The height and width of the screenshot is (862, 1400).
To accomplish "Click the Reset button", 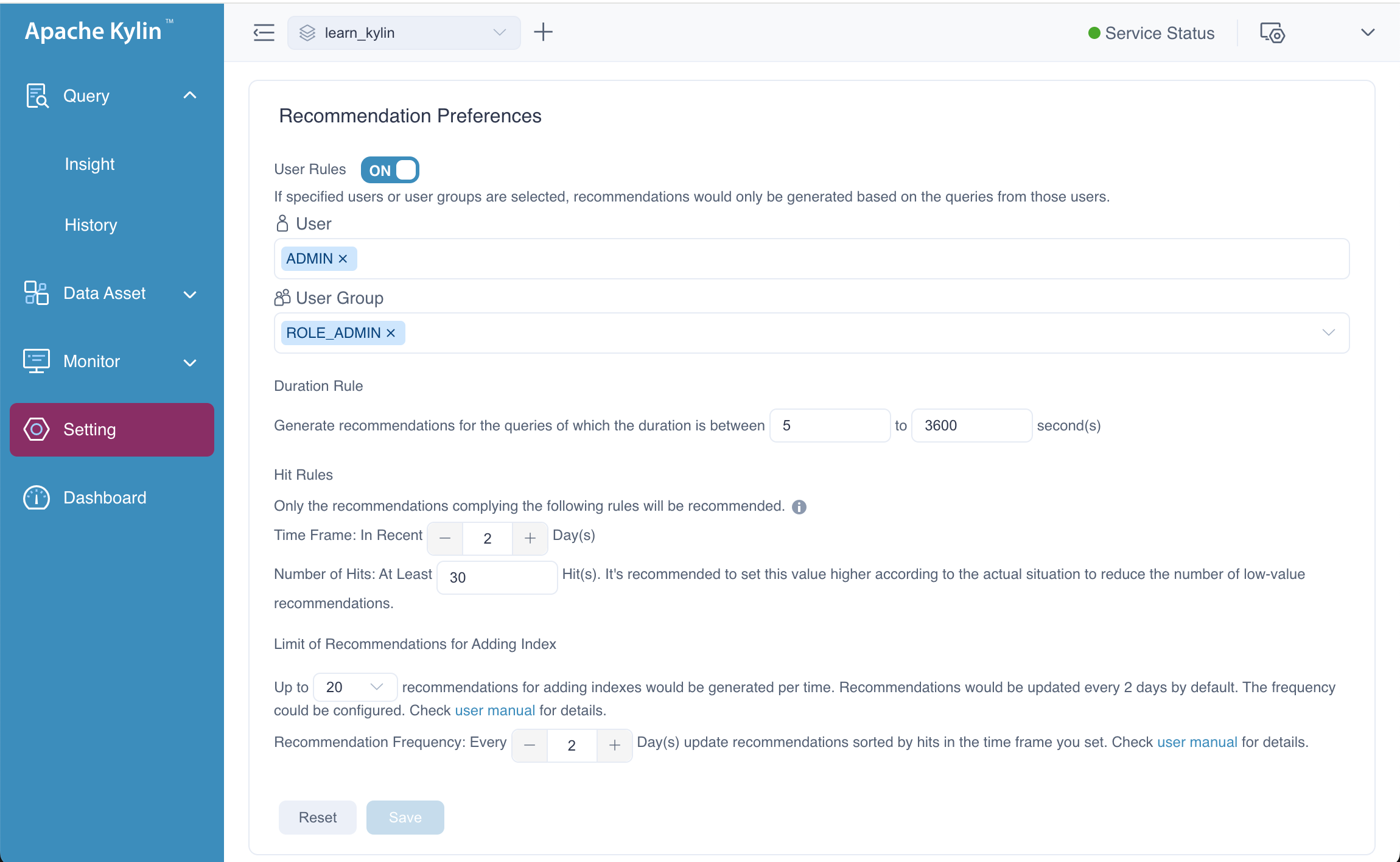I will click(x=317, y=817).
